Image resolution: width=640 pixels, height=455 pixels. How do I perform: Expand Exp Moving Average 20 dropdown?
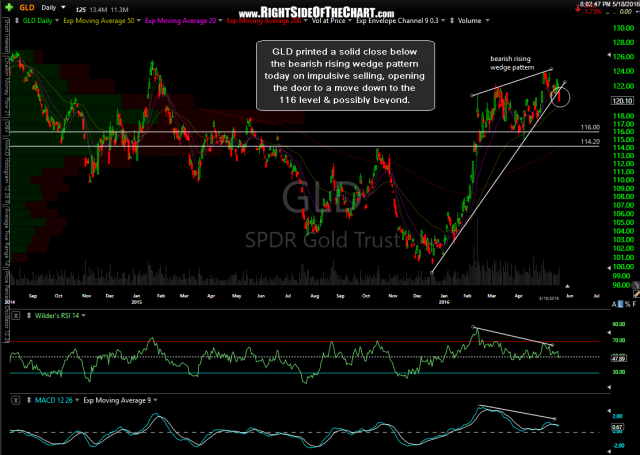click(x=220, y=20)
